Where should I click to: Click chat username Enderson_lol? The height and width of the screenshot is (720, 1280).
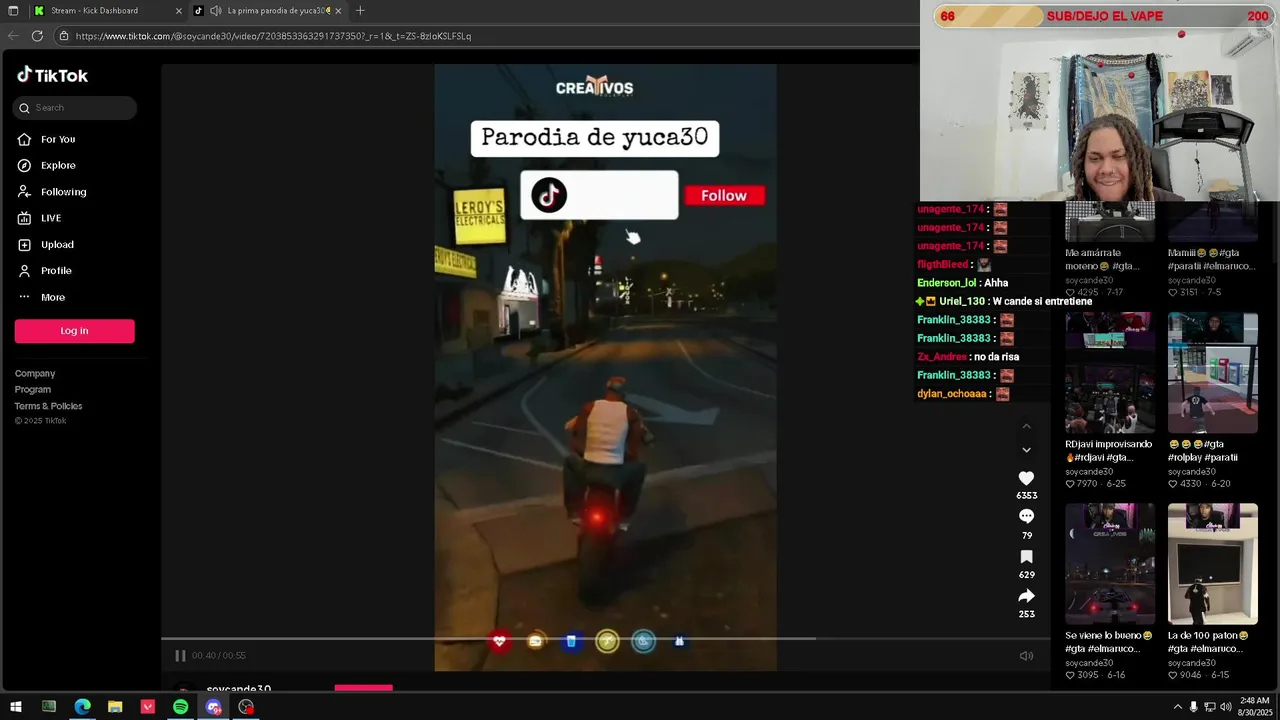946,283
